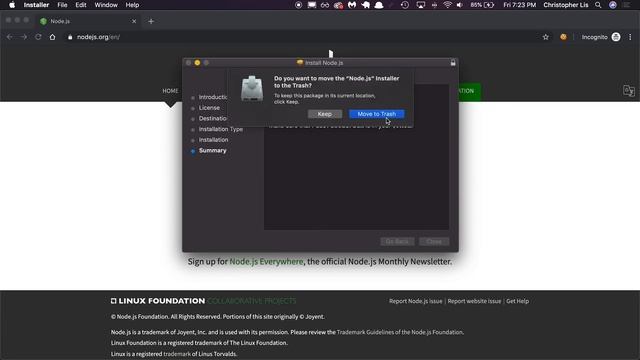Reload the nodejs.org page
The image size is (640, 360).
click(x=38, y=37)
